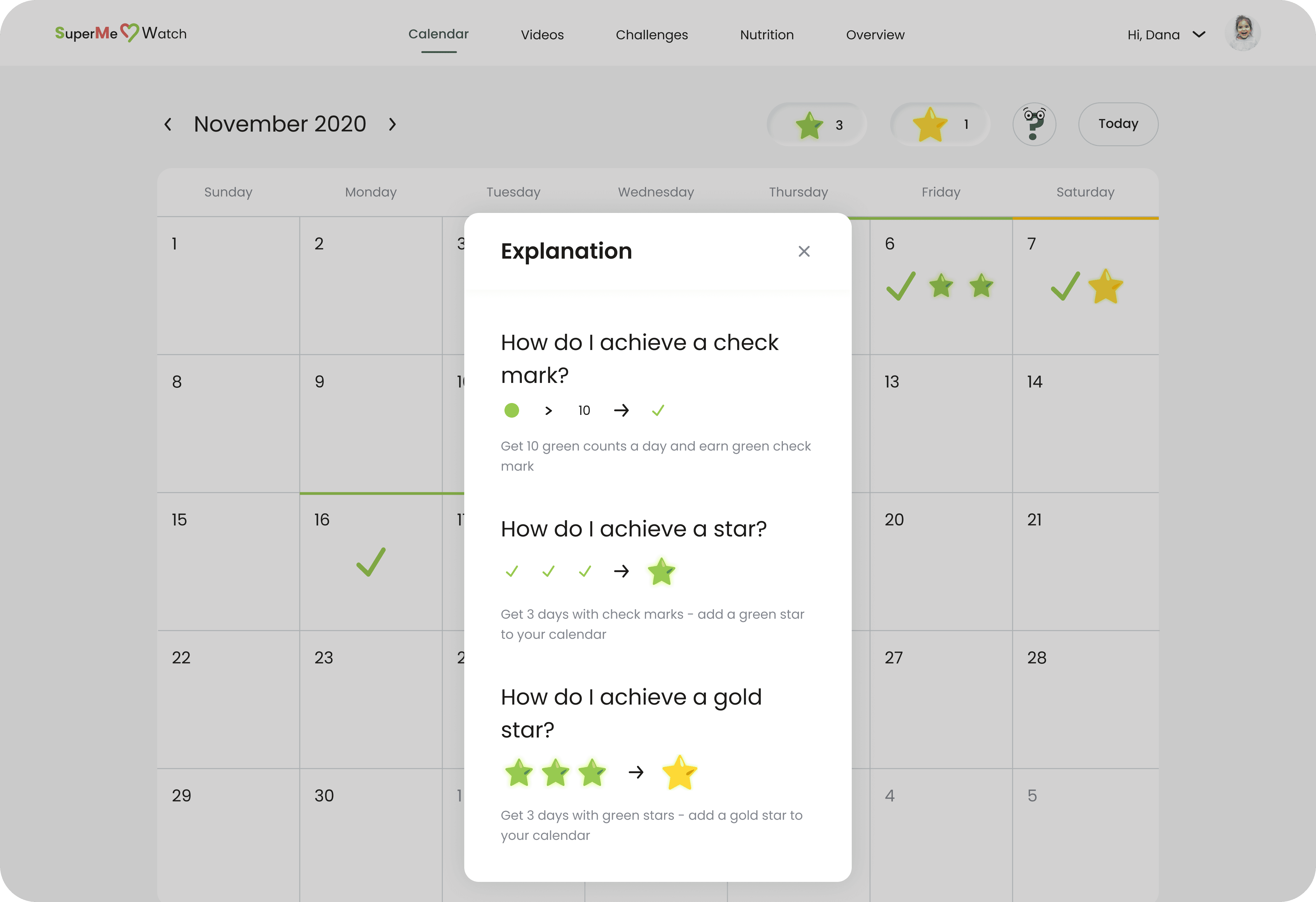Image resolution: width=1316 pixels, height=902 pixels.
Task: Go to the Overview tab
Action: tap(875, 35)
